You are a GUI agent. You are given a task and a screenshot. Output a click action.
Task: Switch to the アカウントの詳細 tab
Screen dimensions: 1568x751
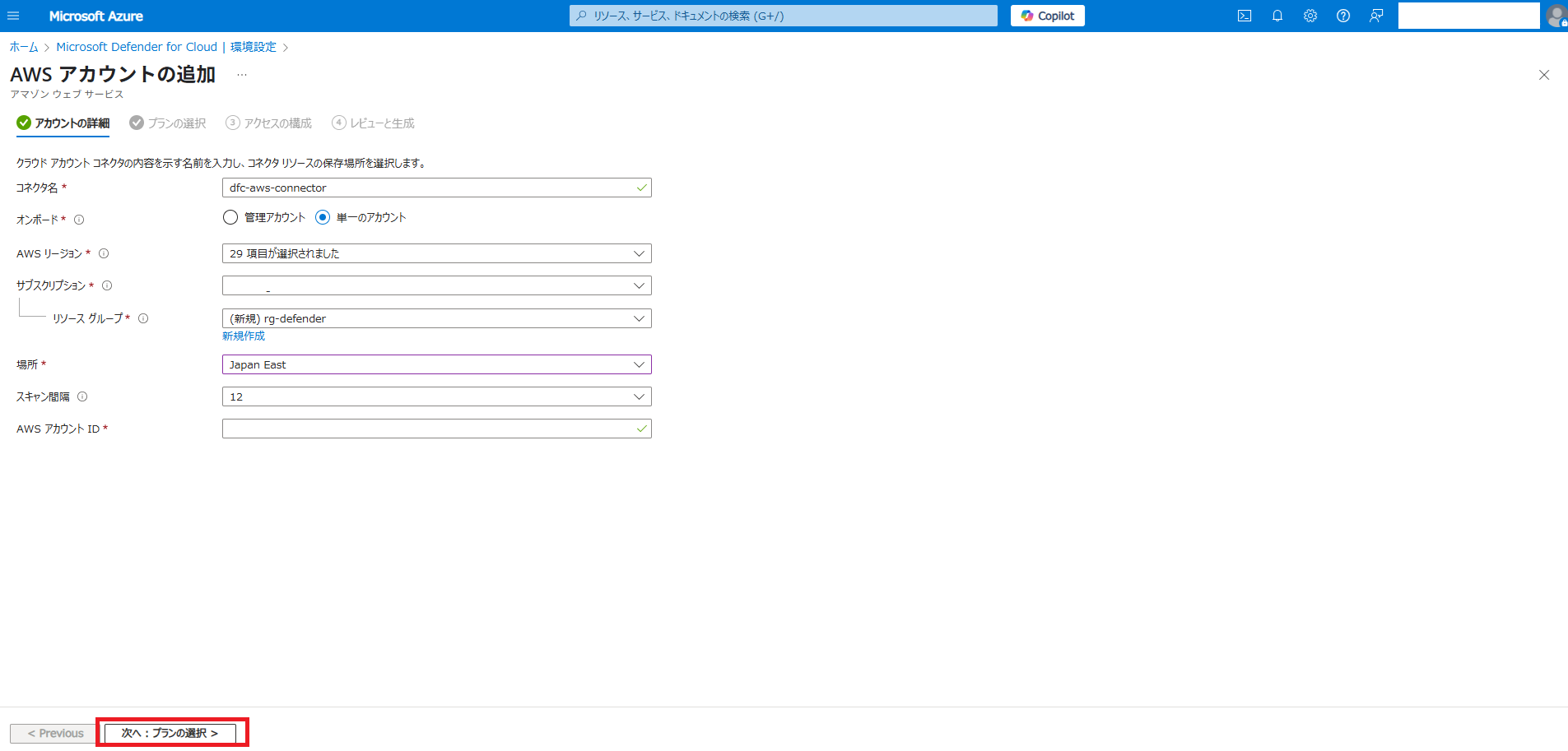click(x=63, y=123)
